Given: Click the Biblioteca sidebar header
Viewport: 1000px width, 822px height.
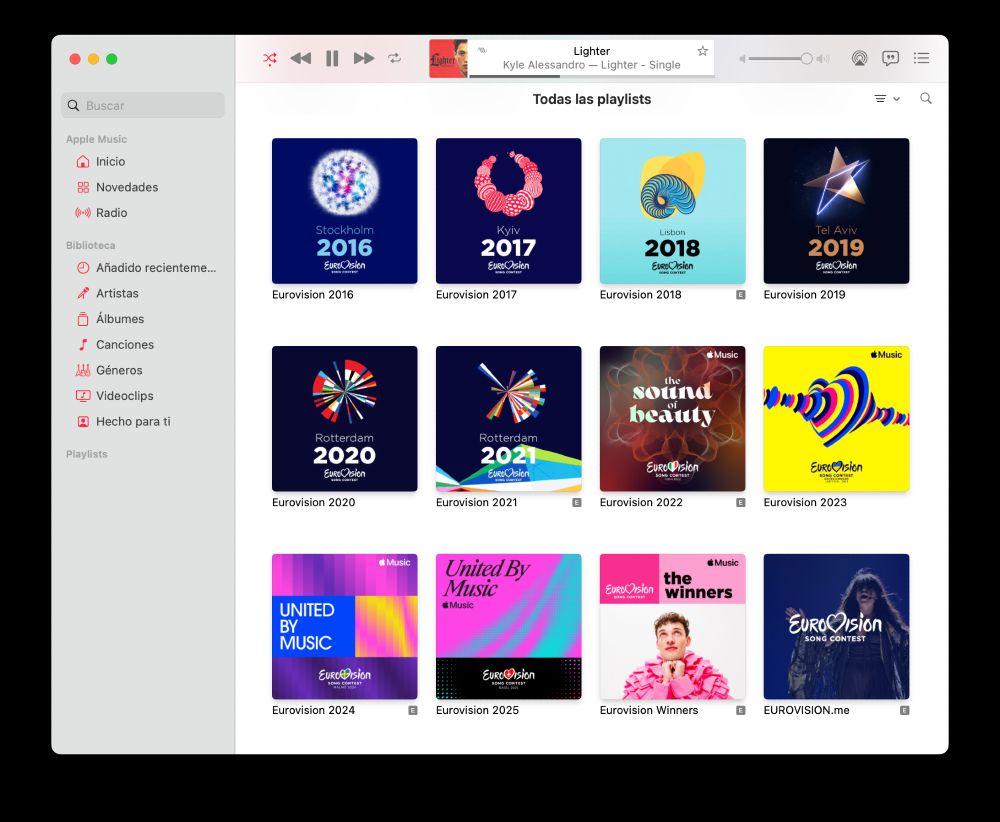Looking at the screenshot, I should pyautogui.click(x=91, y=246).
